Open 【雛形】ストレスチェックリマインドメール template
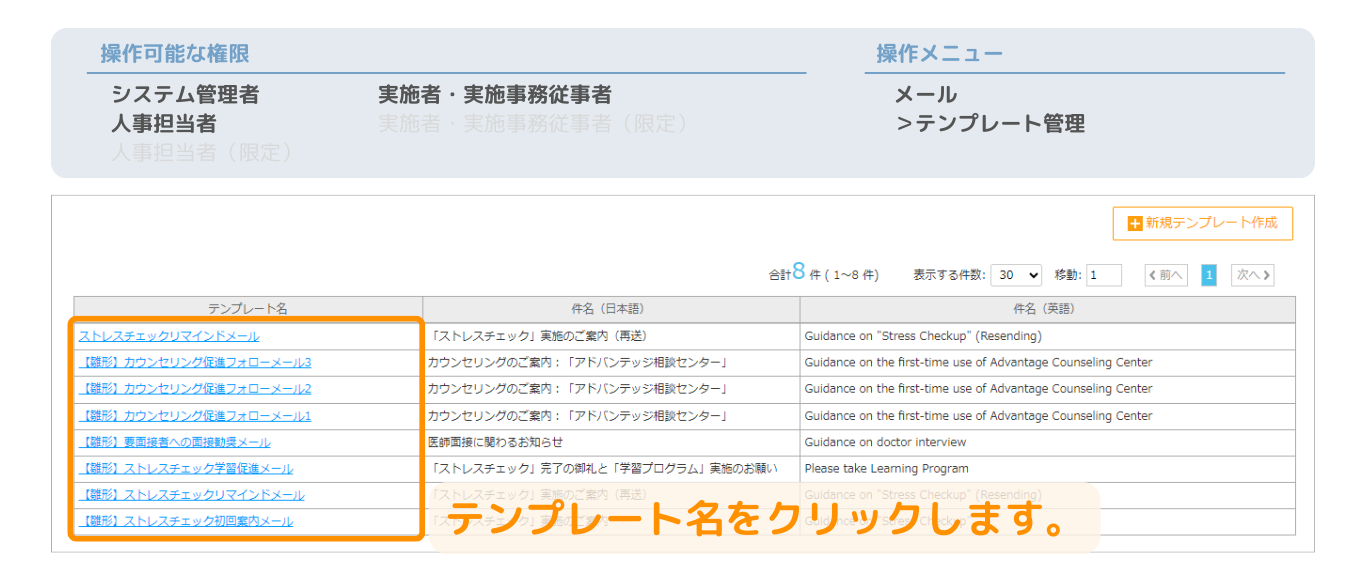The height and width of the screenshot is (581, 1366). click(x=192, y=495)
